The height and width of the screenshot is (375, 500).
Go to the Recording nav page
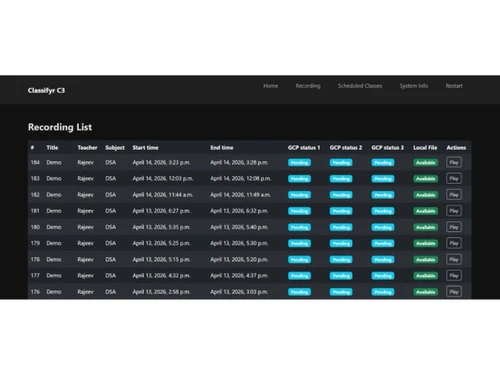pyautogui.click(x=308, y=86)
